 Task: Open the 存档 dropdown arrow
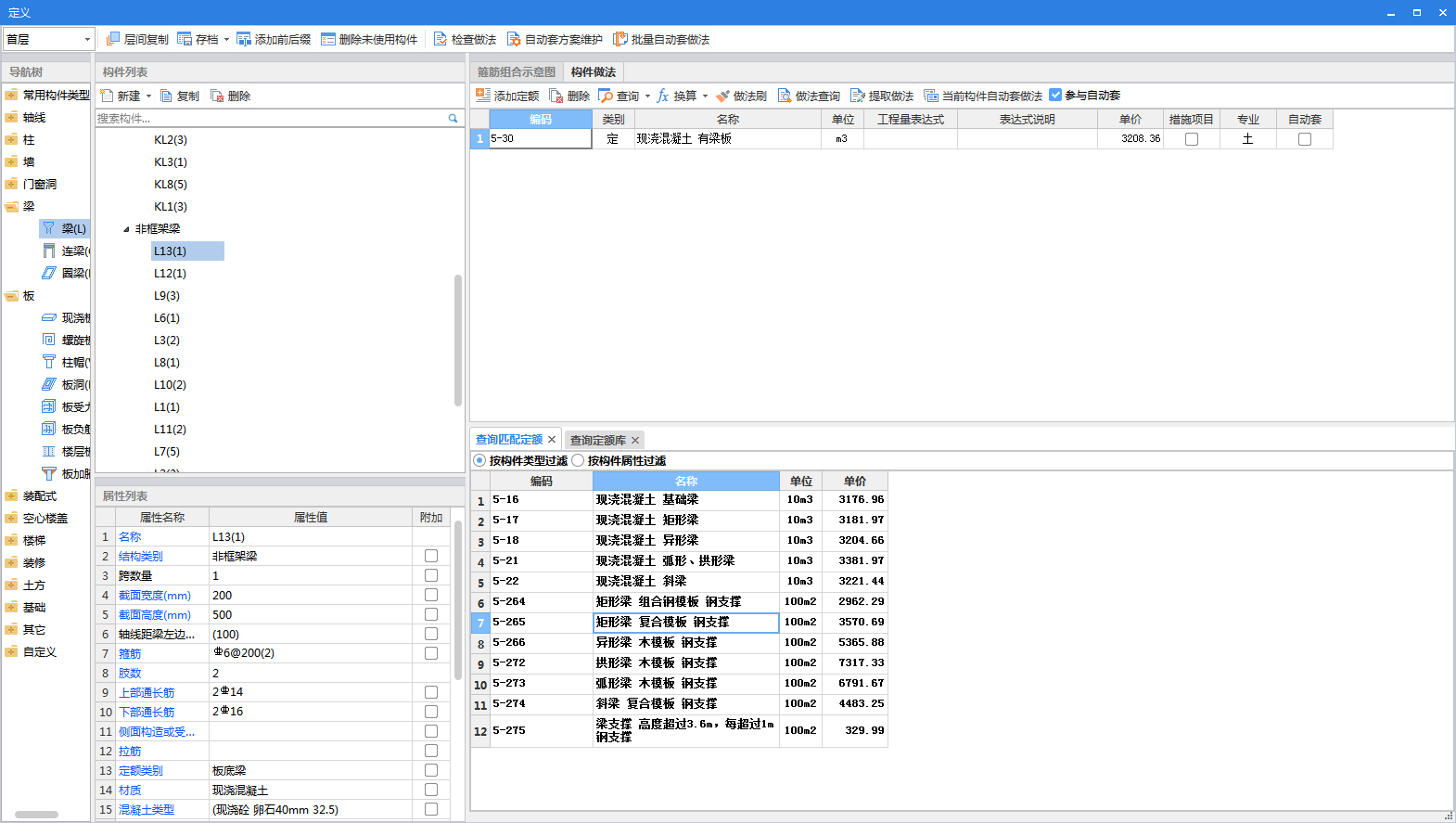pyautogui.click(x=226, y=40)
